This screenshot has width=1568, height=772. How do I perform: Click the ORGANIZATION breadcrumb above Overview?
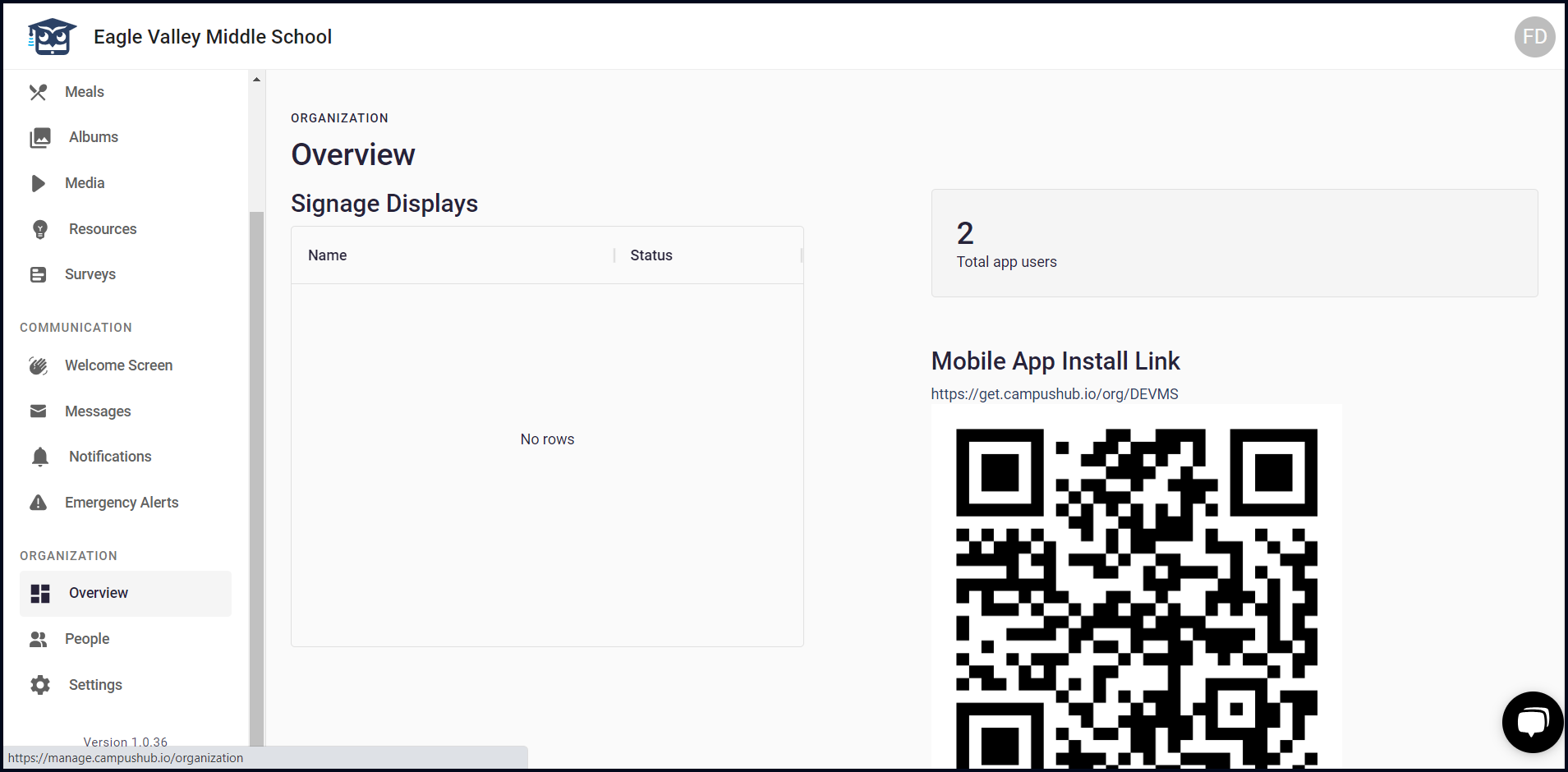tap(339, 118)
